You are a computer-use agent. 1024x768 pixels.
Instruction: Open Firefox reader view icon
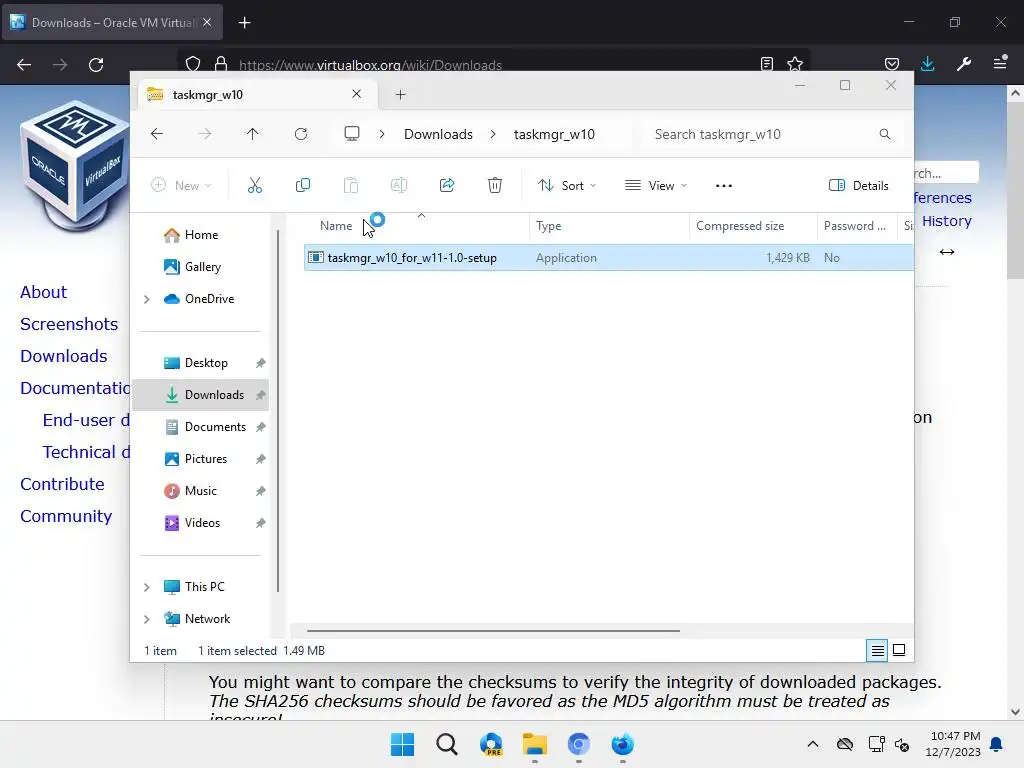click(x=767, y=64)
